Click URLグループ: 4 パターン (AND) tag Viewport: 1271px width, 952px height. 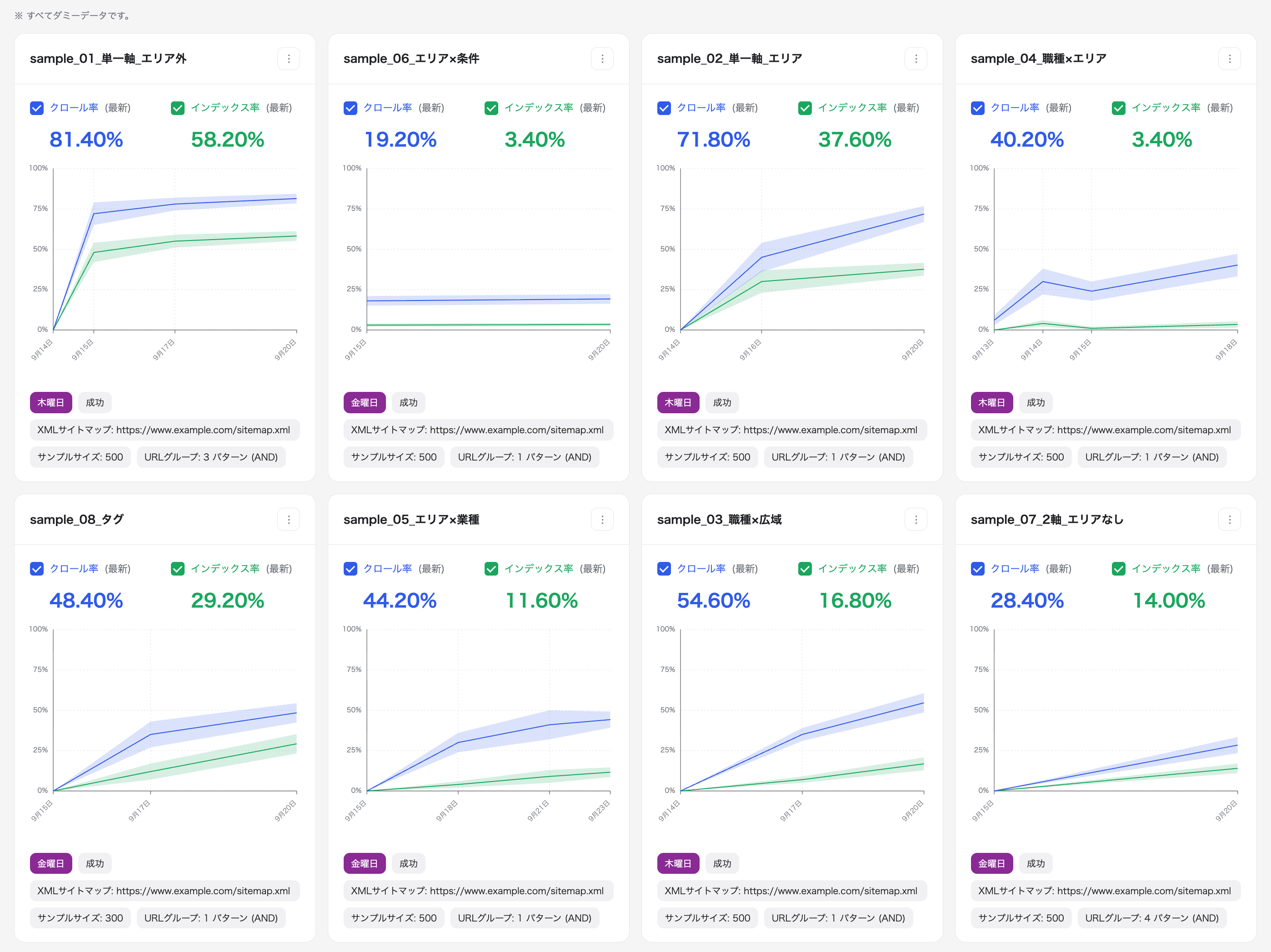(x=1152, y=918)
